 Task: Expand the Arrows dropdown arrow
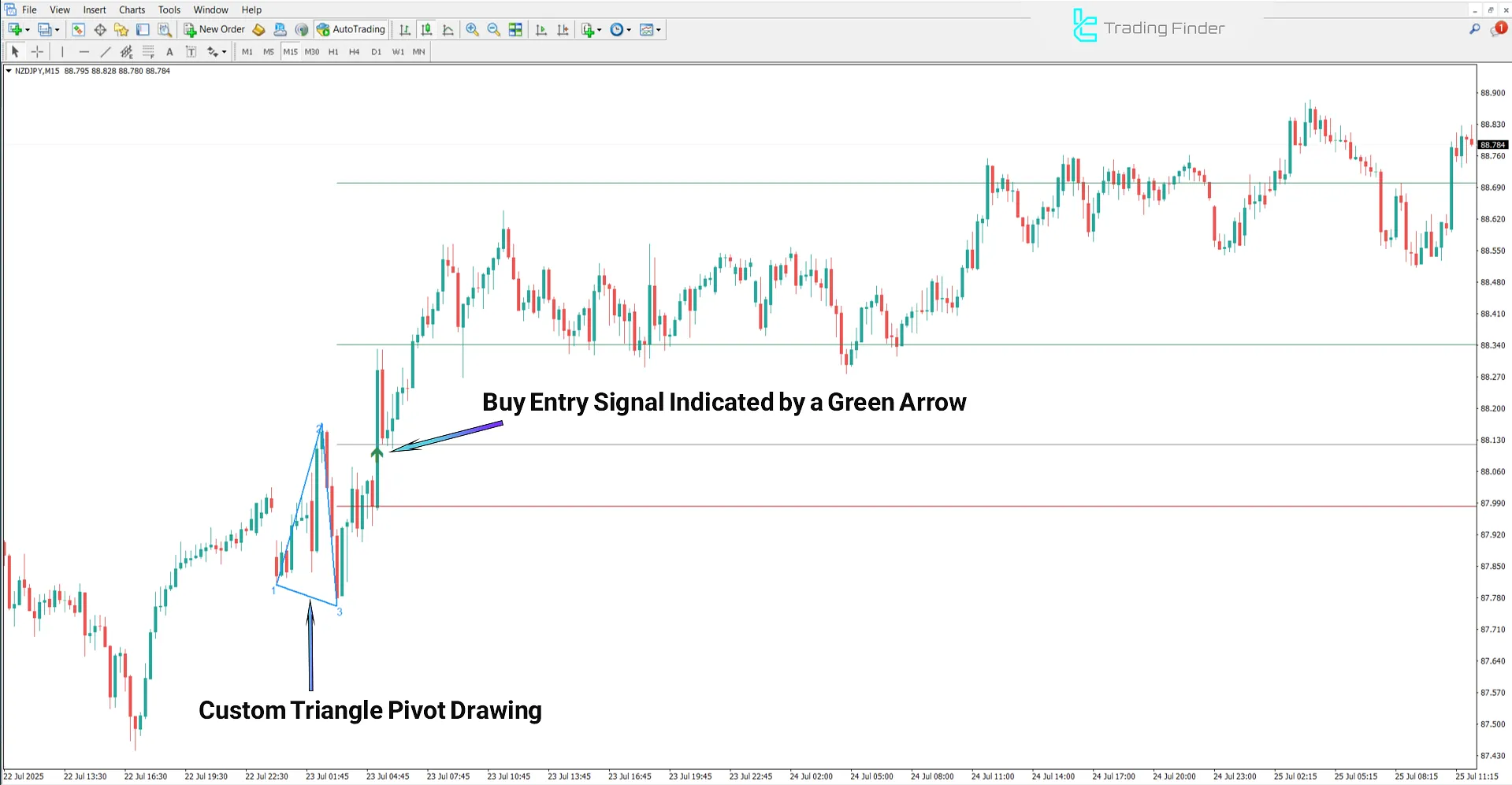click(x=225, y=52)
